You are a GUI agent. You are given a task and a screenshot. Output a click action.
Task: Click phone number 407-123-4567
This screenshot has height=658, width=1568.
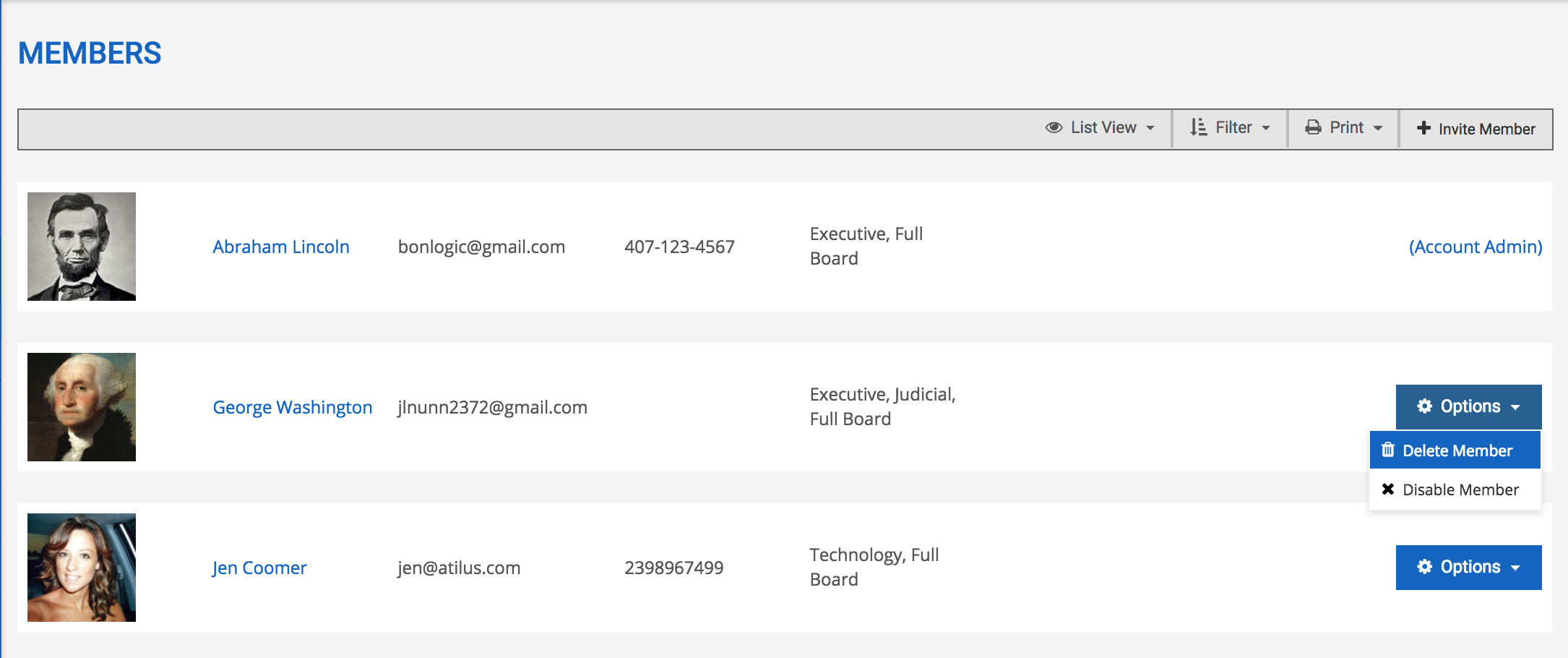click(x=679, y=247)
